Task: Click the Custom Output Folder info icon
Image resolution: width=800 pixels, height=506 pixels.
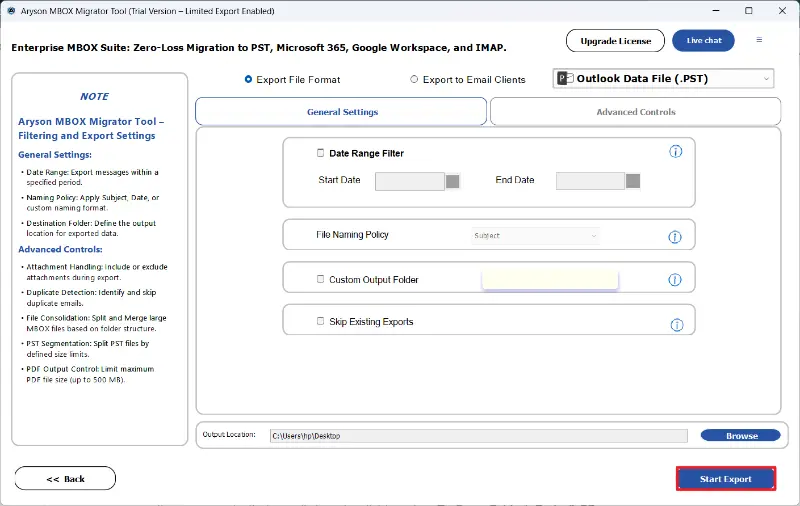Action: [675, 280]
